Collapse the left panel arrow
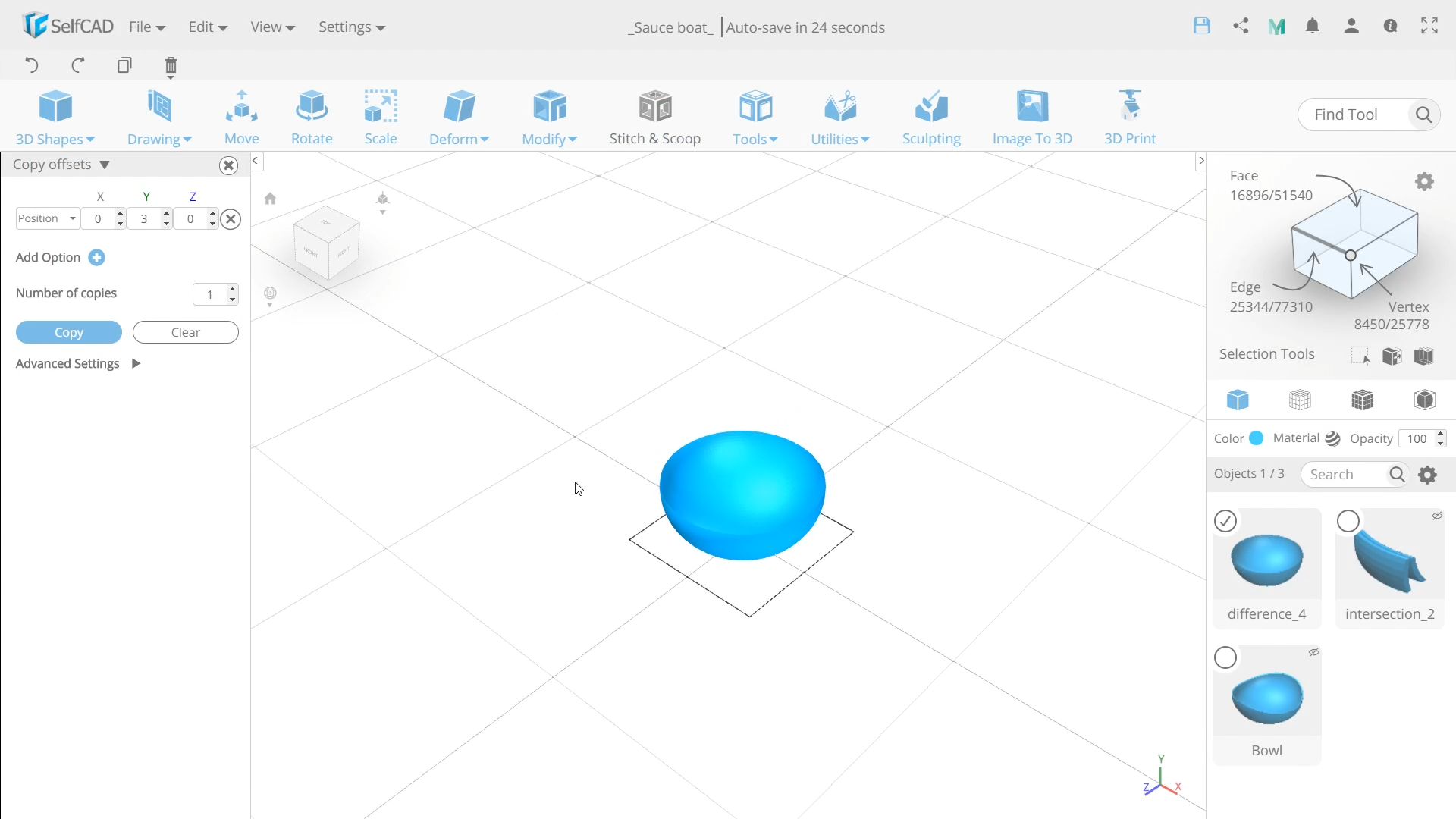The height and width of the screenshot is (819, 1456). 256,161
